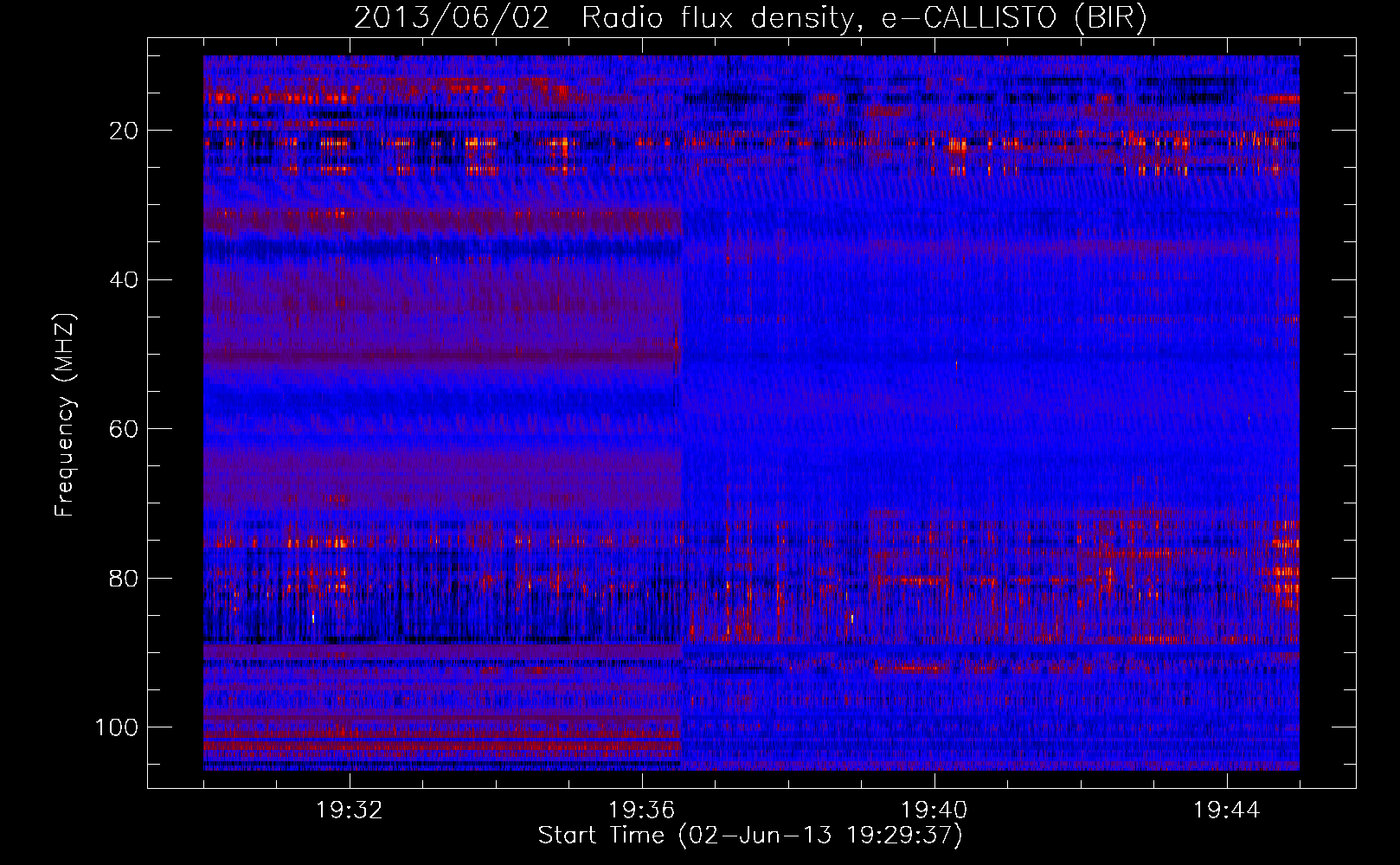Click the 19:36 time tick label
1400x865 pixels.
click(642, 811)
